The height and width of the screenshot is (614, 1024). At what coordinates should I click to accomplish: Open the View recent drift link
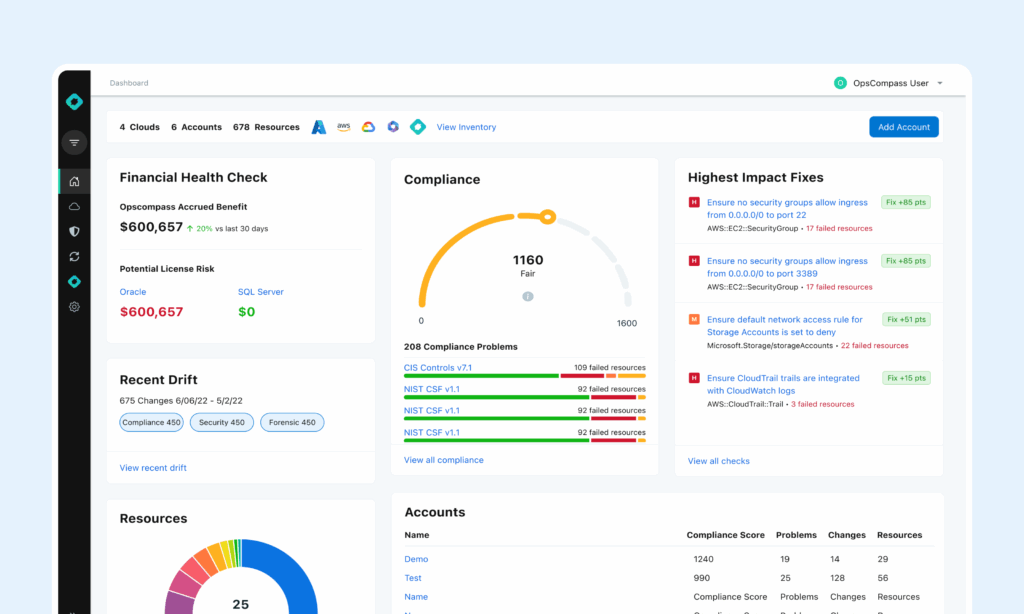point(153,468)
